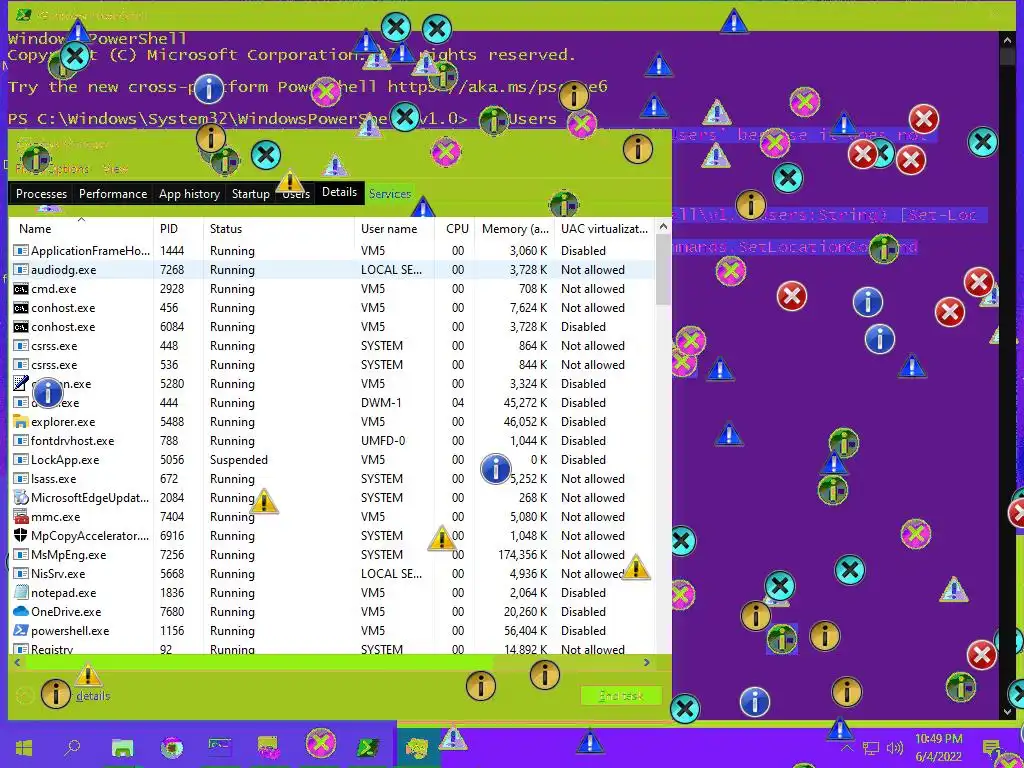
Task: Click icon of conhost.exe with PID 6084
Action: pos(21,327)
